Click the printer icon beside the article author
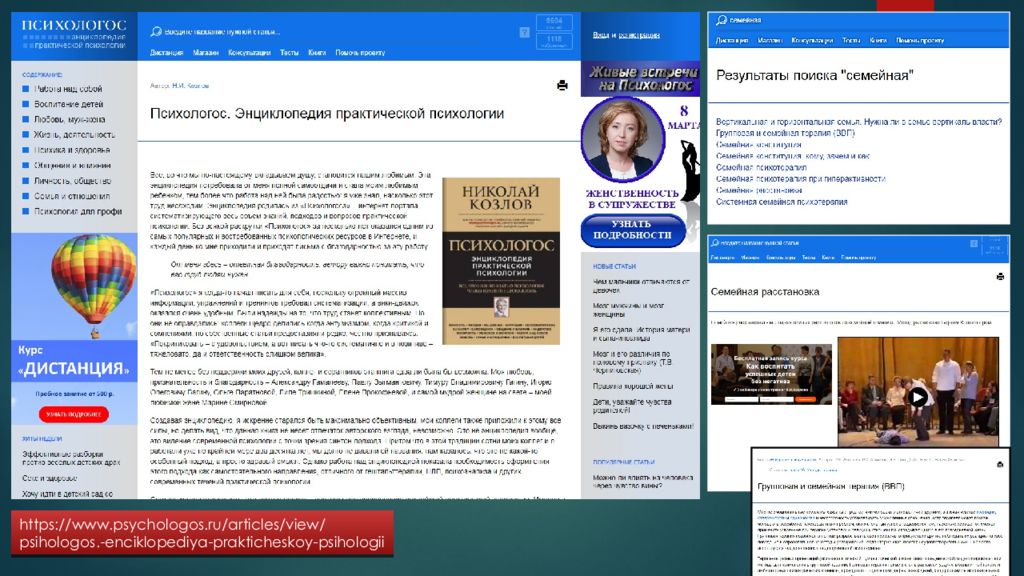 click(x=562, y=86)
